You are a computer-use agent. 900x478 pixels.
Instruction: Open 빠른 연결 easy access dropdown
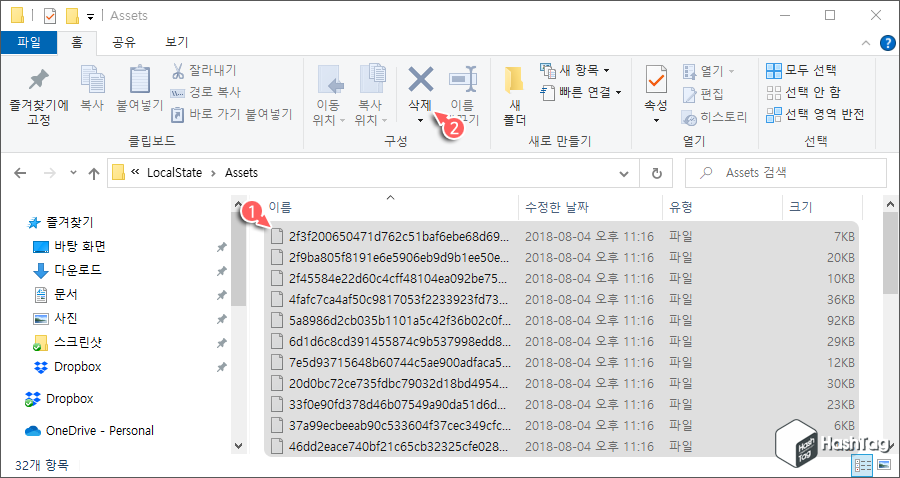[x=582, y=92]
